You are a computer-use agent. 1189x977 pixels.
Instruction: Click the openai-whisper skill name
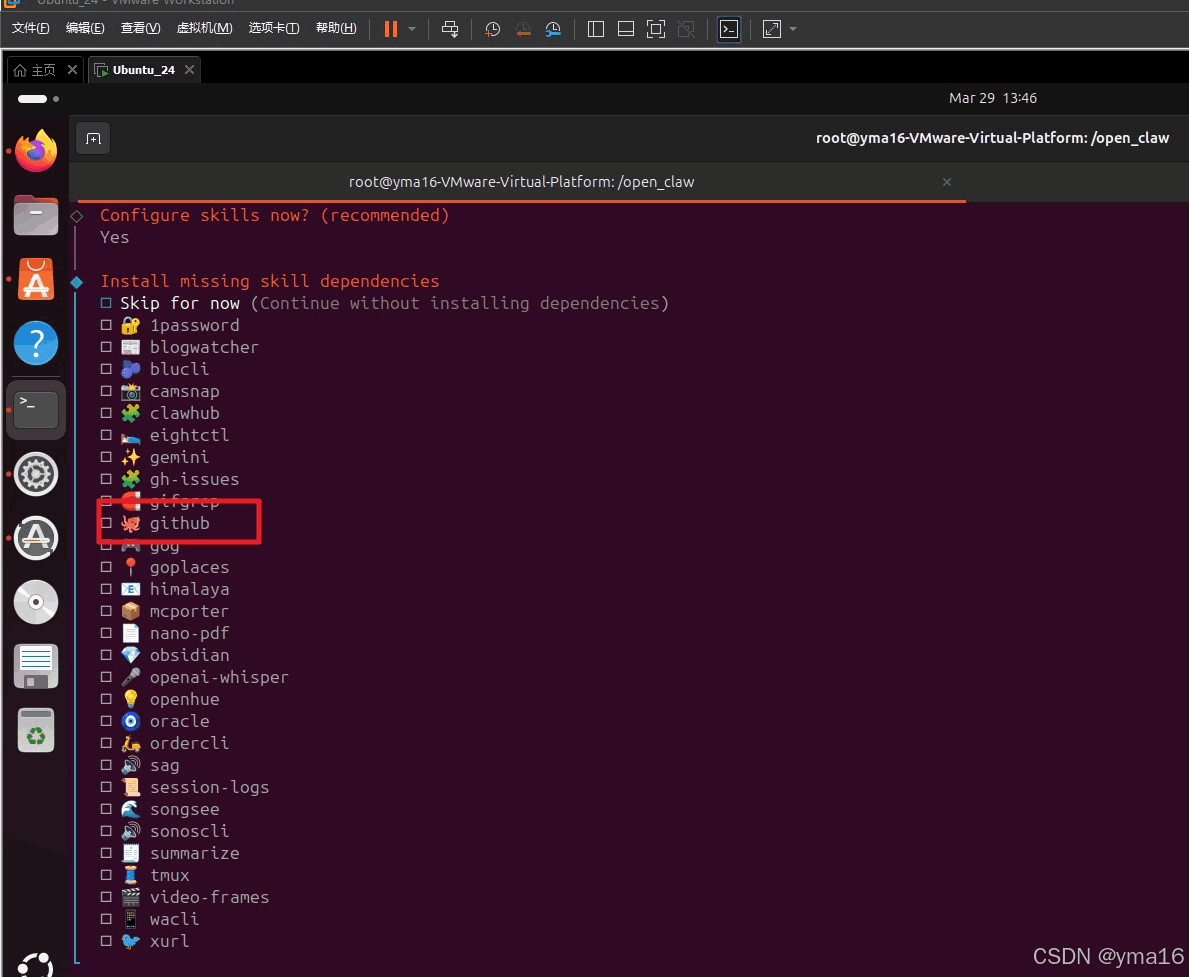pos(219,677)
